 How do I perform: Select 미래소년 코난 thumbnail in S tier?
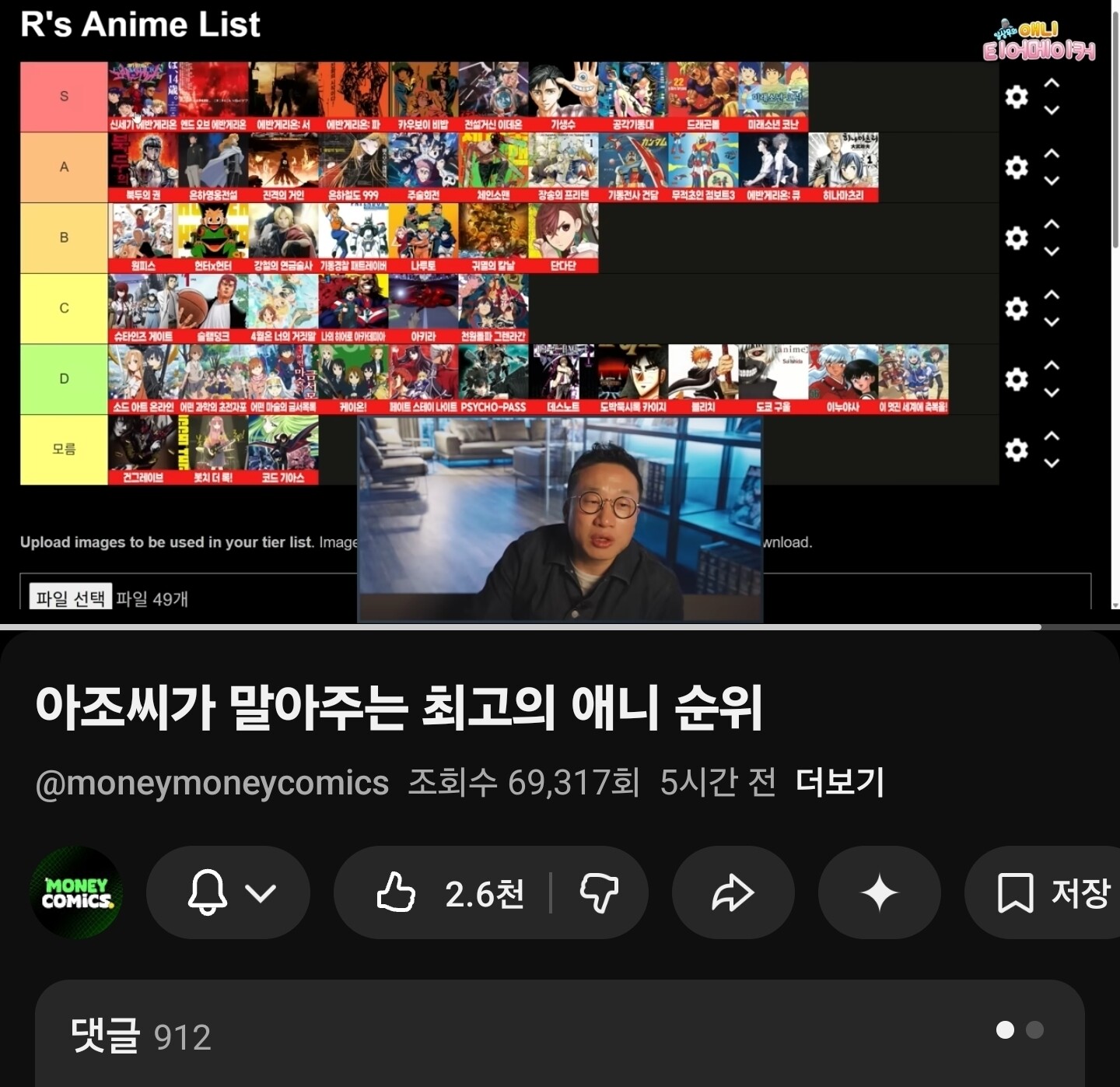[x=773, y=96]
